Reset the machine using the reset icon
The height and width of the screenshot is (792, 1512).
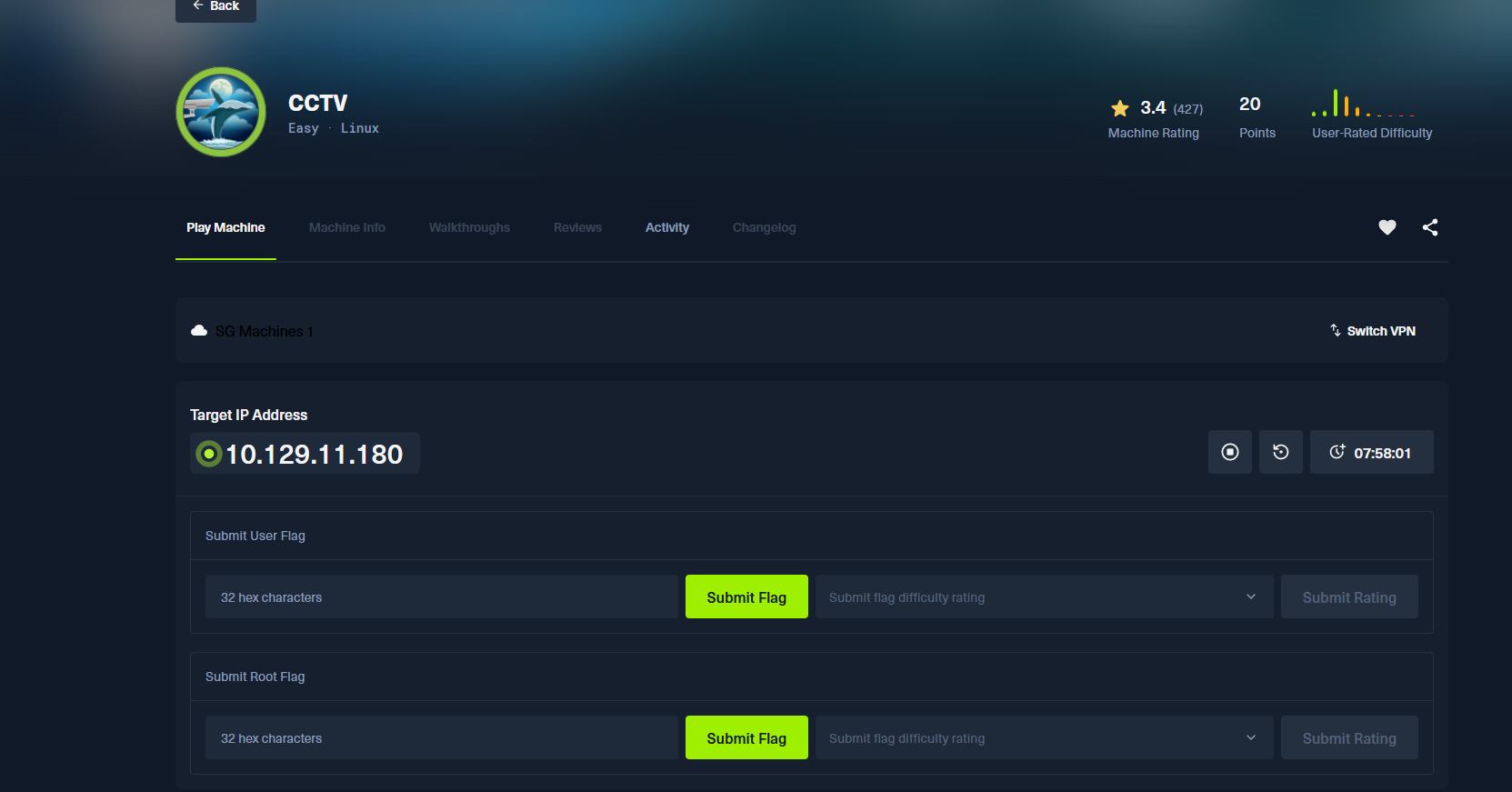pos(1280,452)
